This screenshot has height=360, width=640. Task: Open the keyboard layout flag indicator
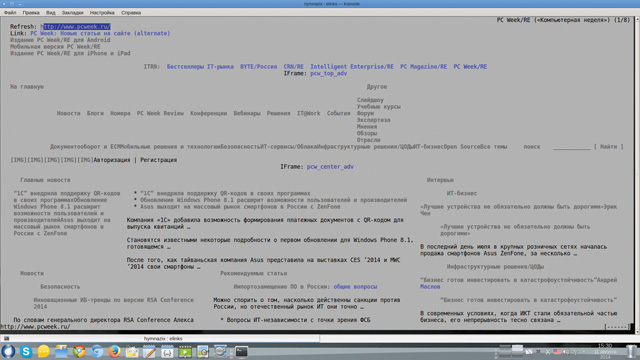click(x=557, y=351)
